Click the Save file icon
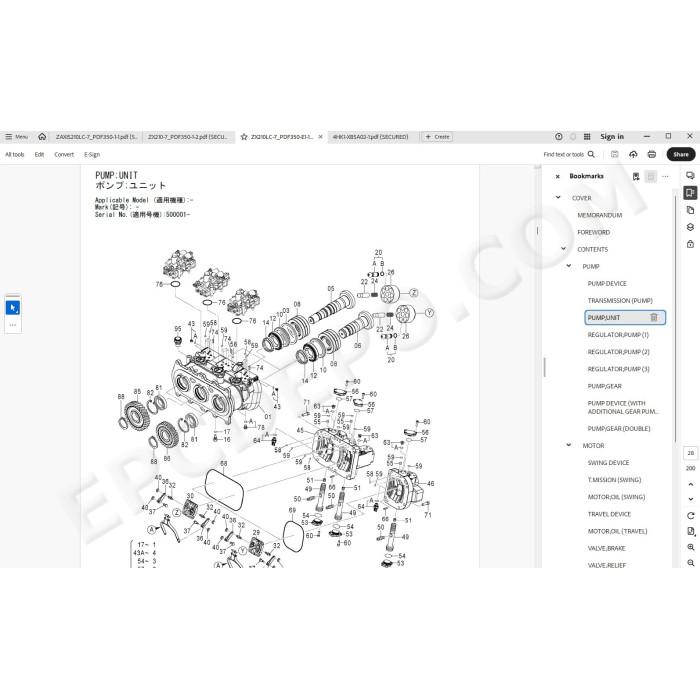The width and height of the screenshot is (700, 700). [615, 154]
